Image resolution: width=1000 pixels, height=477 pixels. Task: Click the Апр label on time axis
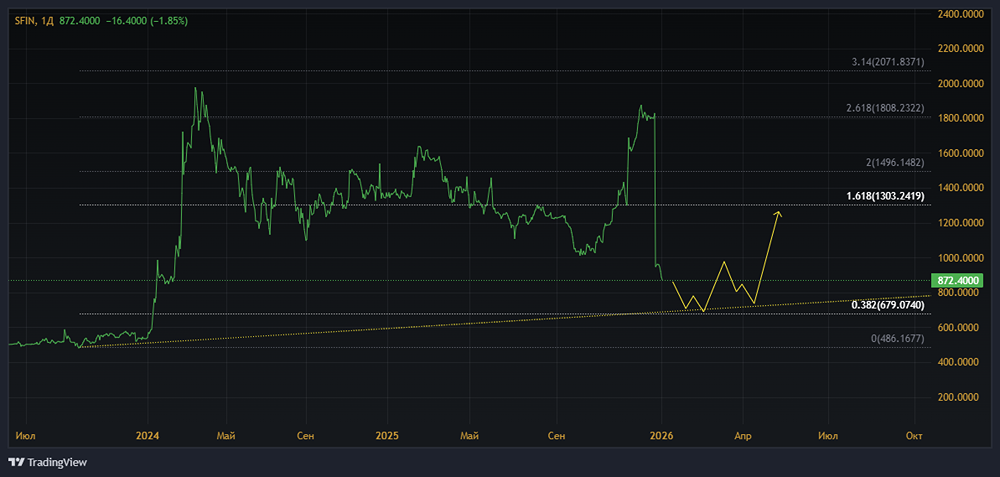[x=743, y=436]
